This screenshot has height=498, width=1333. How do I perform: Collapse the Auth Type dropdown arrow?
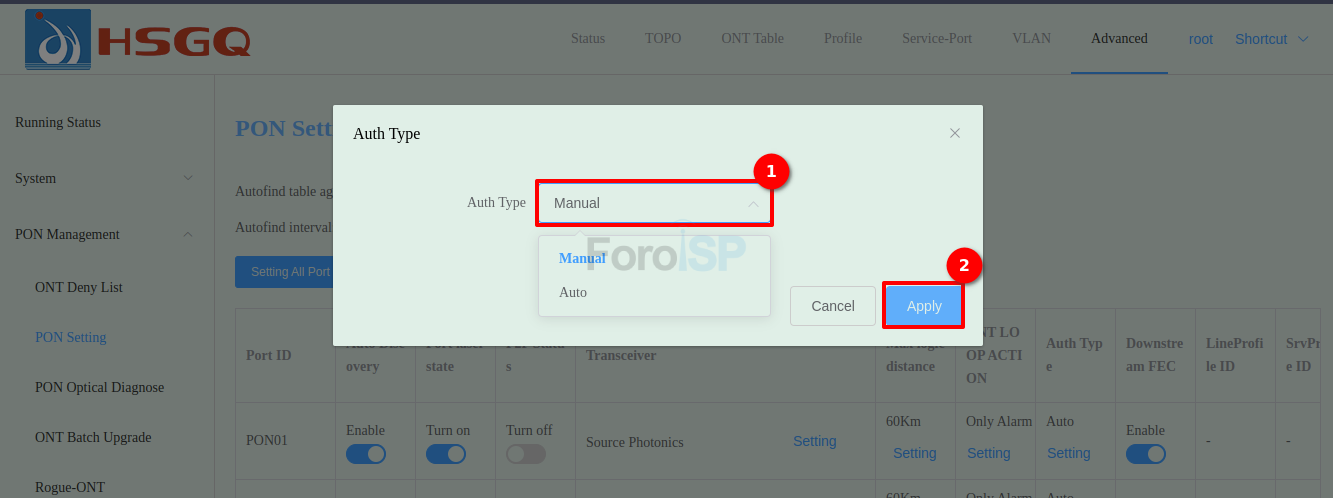click(x=753, y=203)
